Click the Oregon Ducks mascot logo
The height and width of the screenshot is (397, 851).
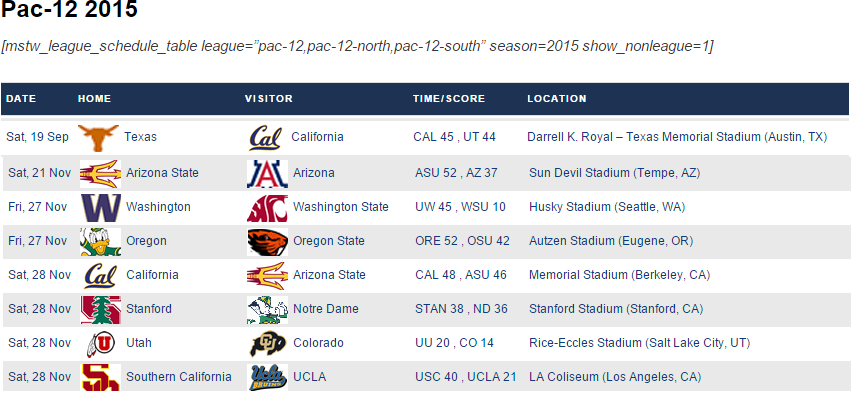[100, 242]
